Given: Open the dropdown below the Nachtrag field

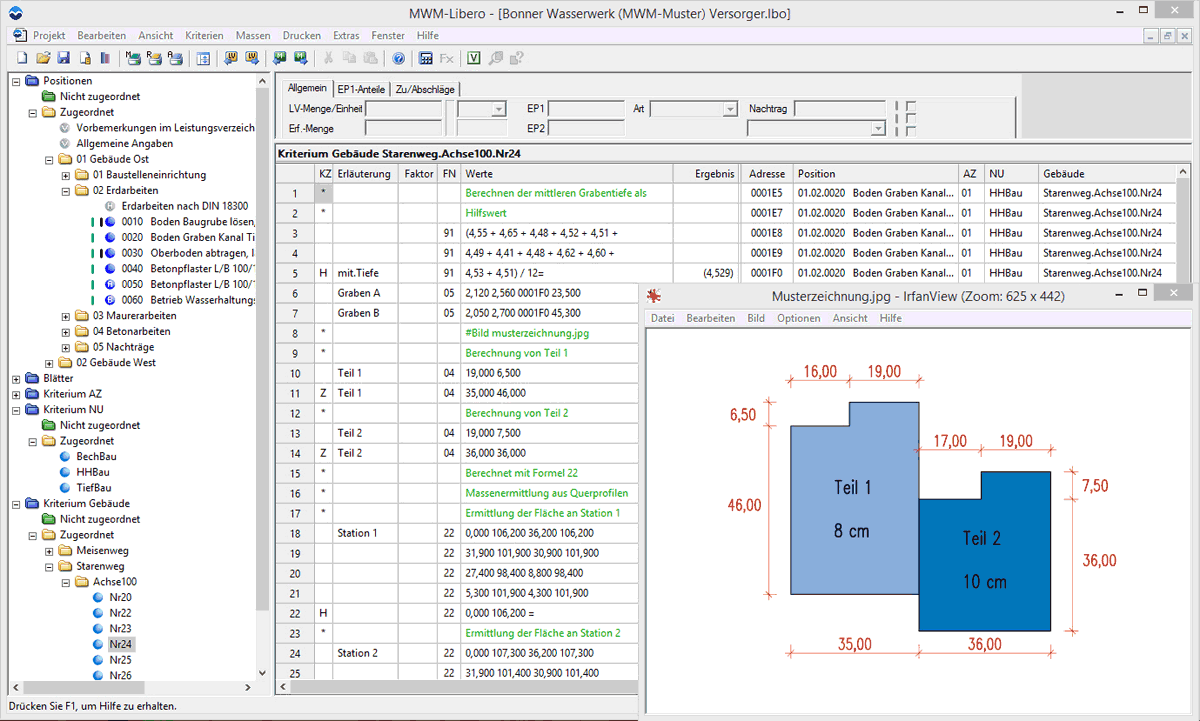Looking at the screenshot, I should (878, 128).
